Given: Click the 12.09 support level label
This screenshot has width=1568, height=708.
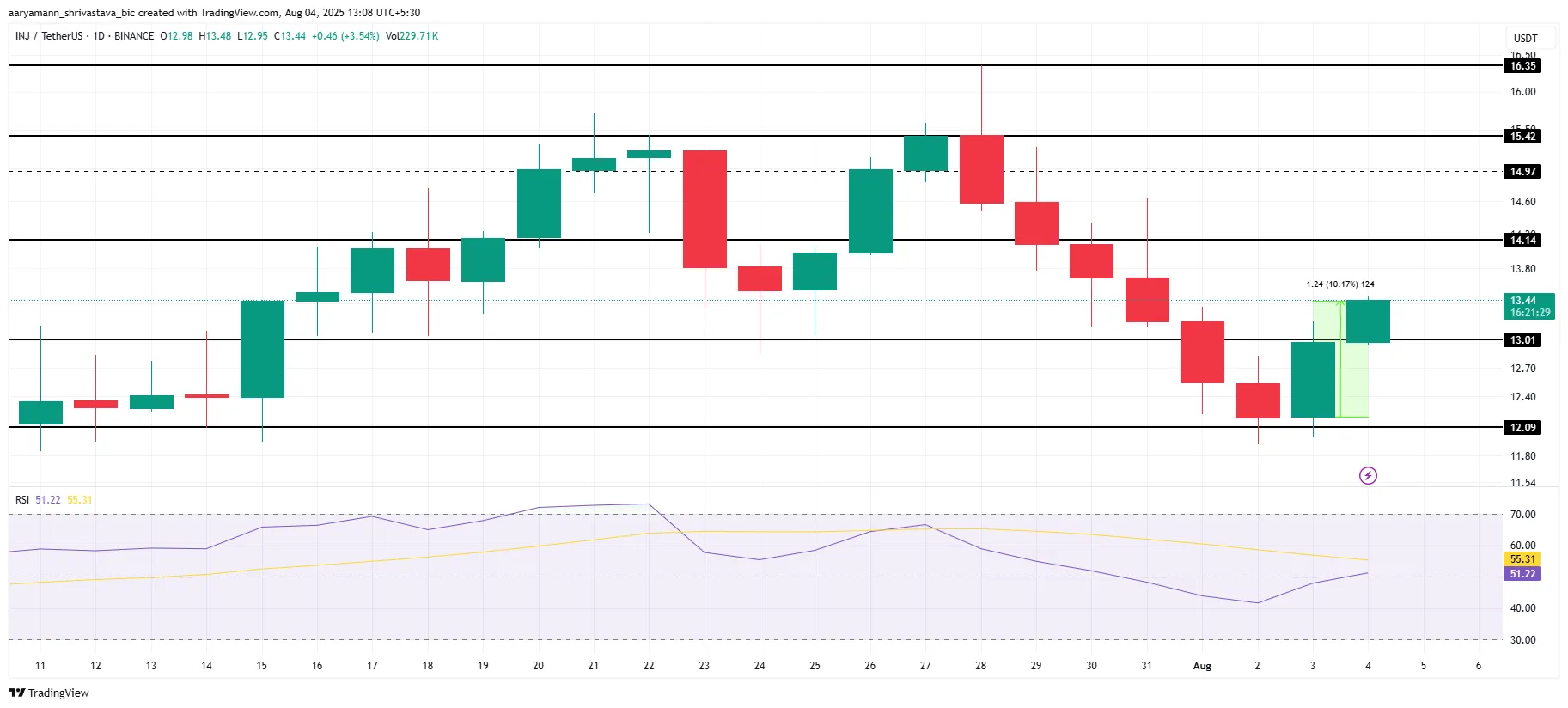Looking at the screenshot, I should 1522,427.
